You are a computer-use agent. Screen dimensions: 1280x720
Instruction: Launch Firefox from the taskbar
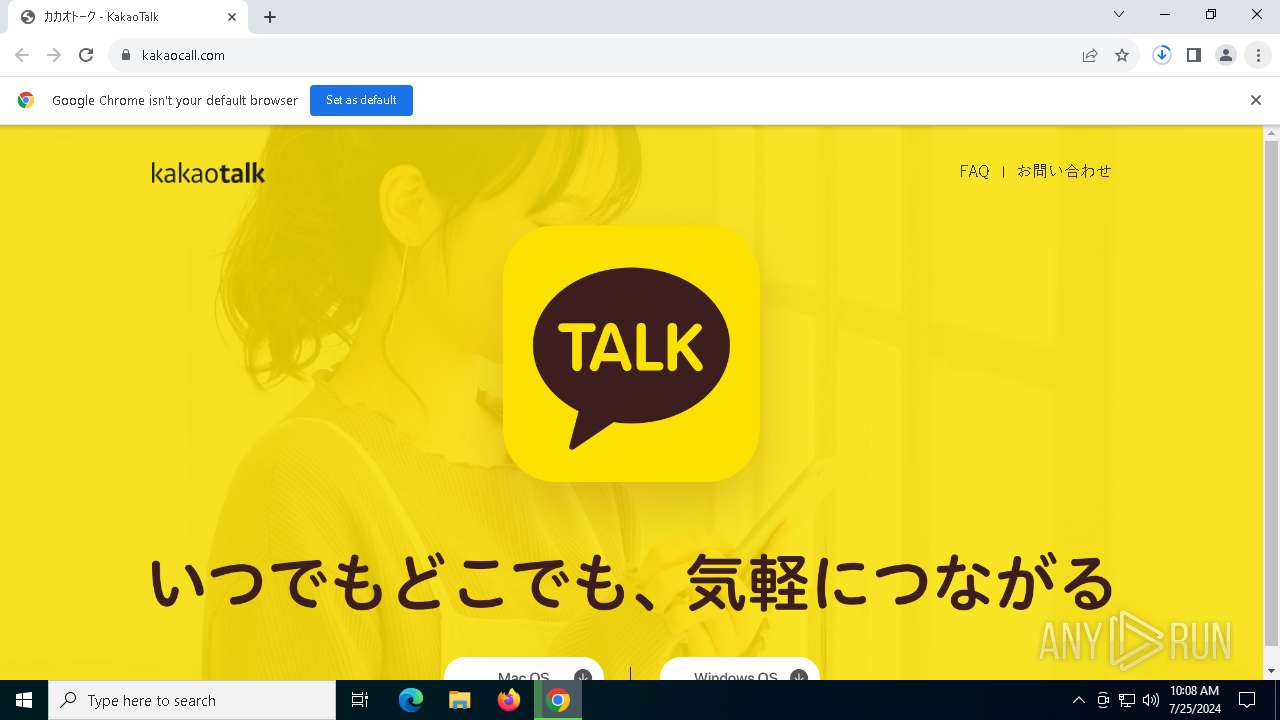point(509,700)
